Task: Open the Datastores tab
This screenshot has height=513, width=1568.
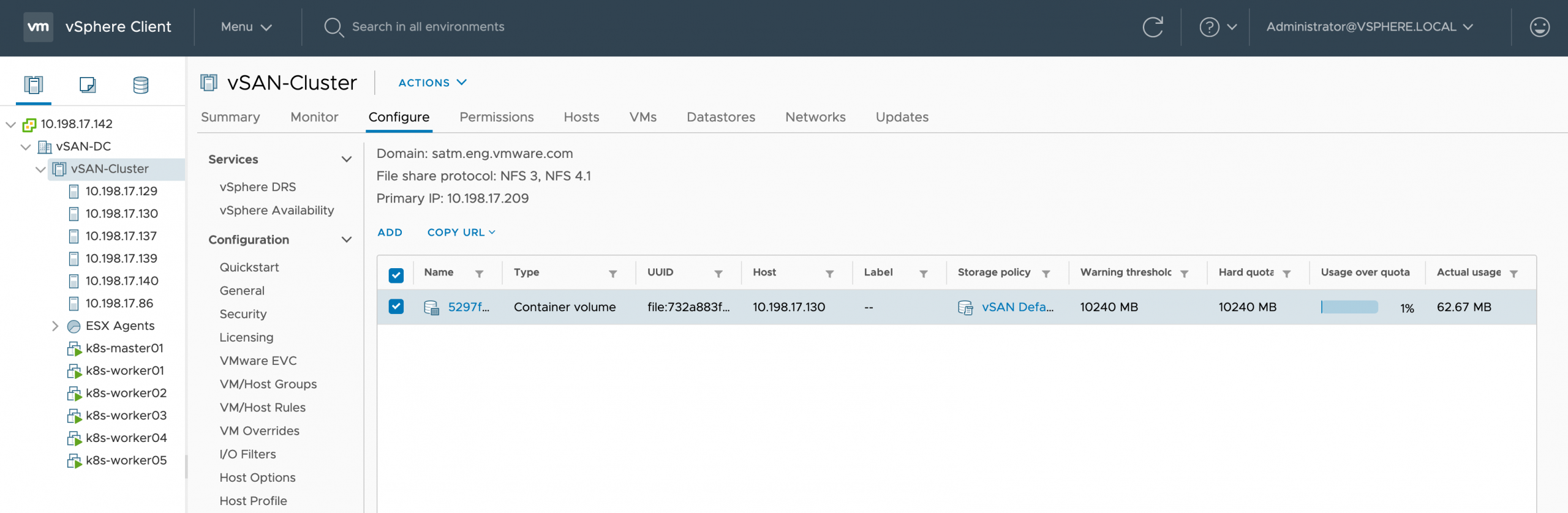Action: [x=721, y=117]
